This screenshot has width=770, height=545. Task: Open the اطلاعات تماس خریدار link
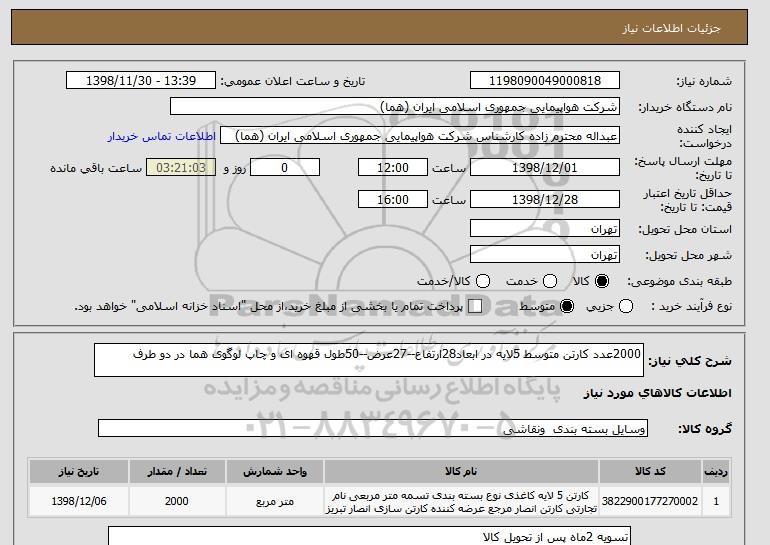click(162, 136)
